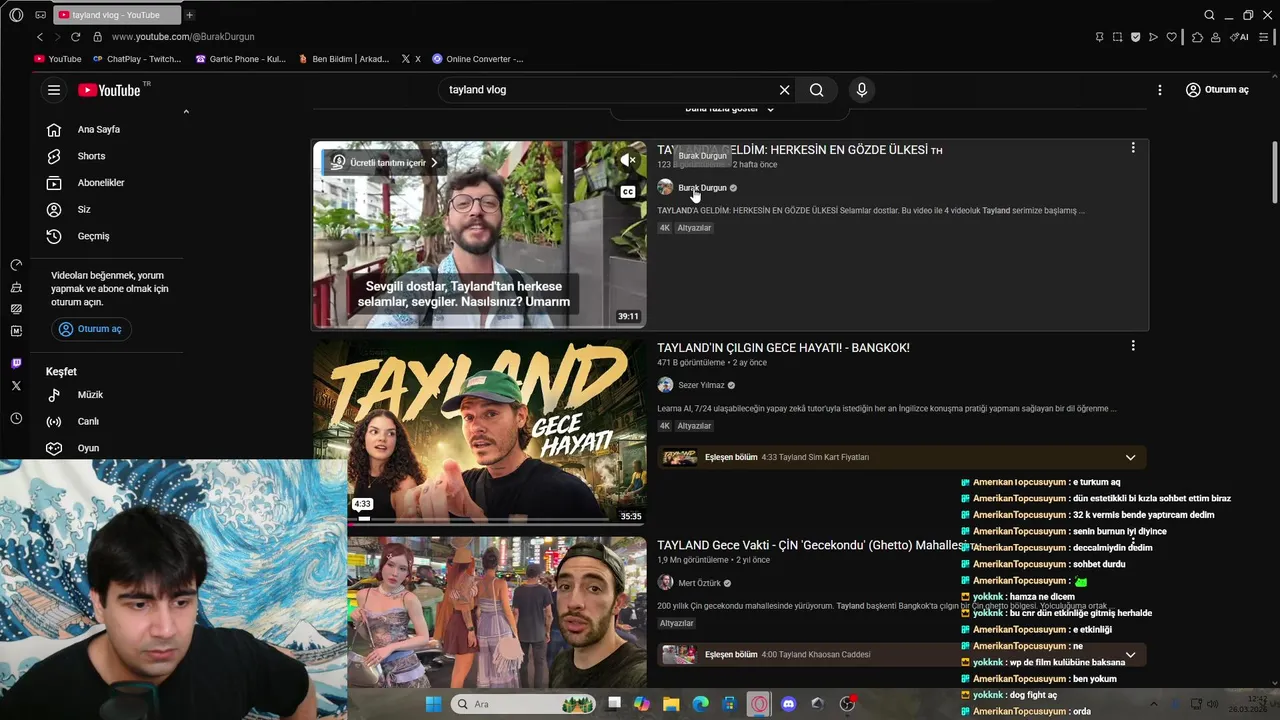The height and width of the screenshot is (720, 1280).
Task: Open X icon in Opera left sidebar
Action: click(x=16, y=385)
